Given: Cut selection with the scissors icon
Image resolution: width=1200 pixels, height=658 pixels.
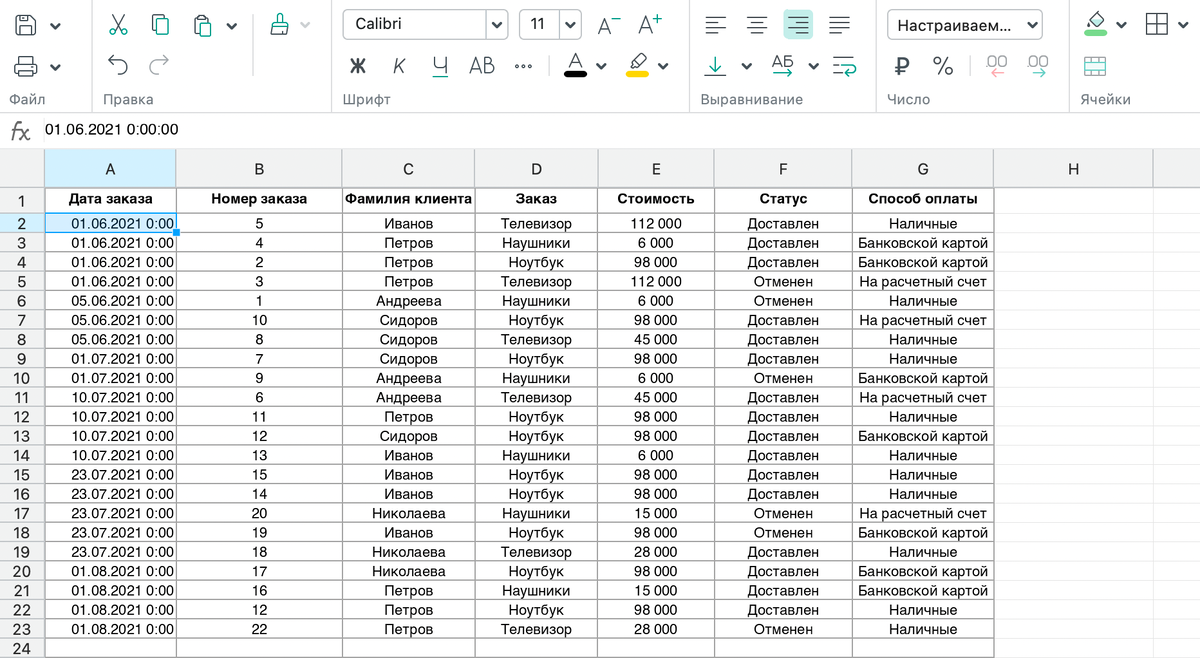Looking at the screenshot, I should pyautogui.click(x=118, y=24).
